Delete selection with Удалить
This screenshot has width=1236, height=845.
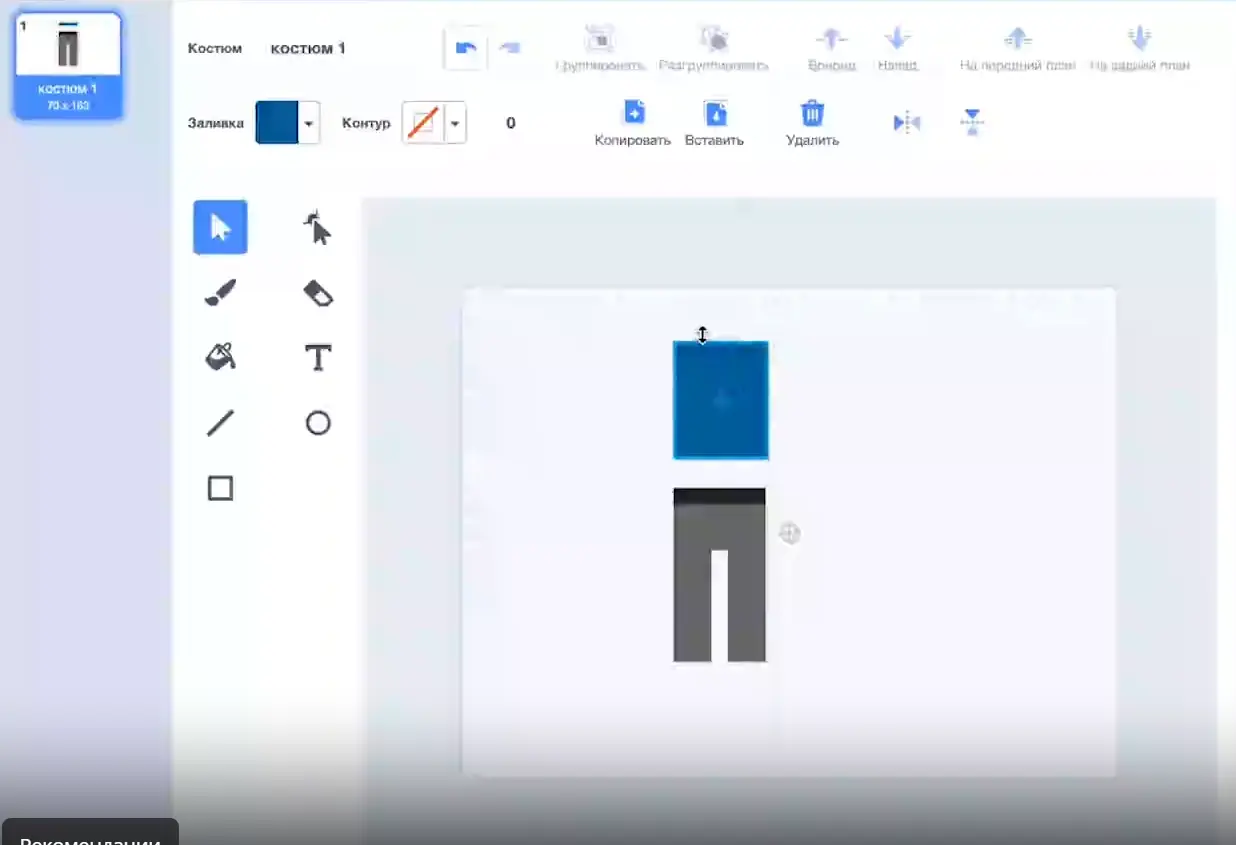pos(812,123)
